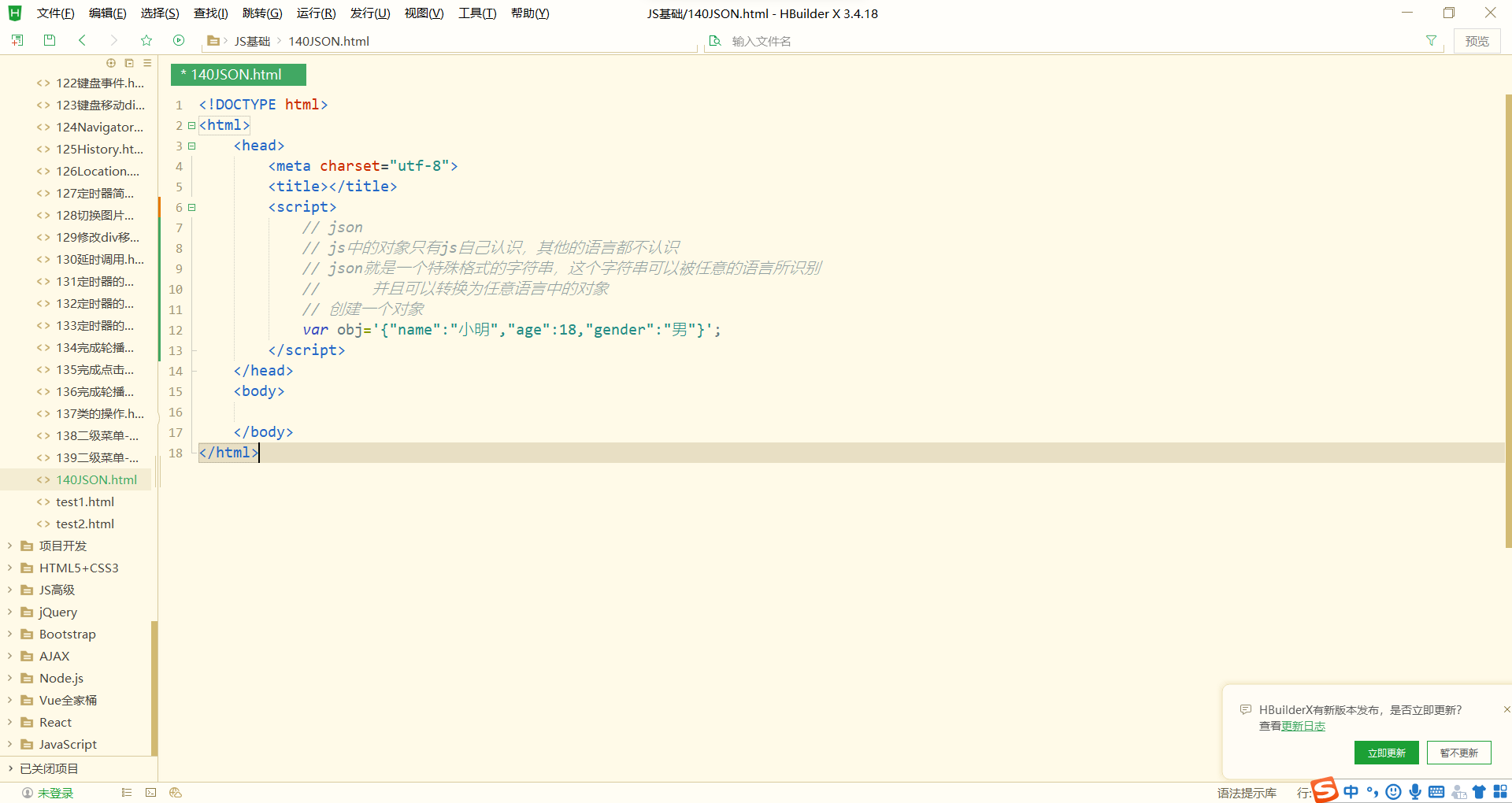This screenshot has width=1512, height=803.
Task: Click the locate-file target icon in project panel
Action: (x=110, y=63)
